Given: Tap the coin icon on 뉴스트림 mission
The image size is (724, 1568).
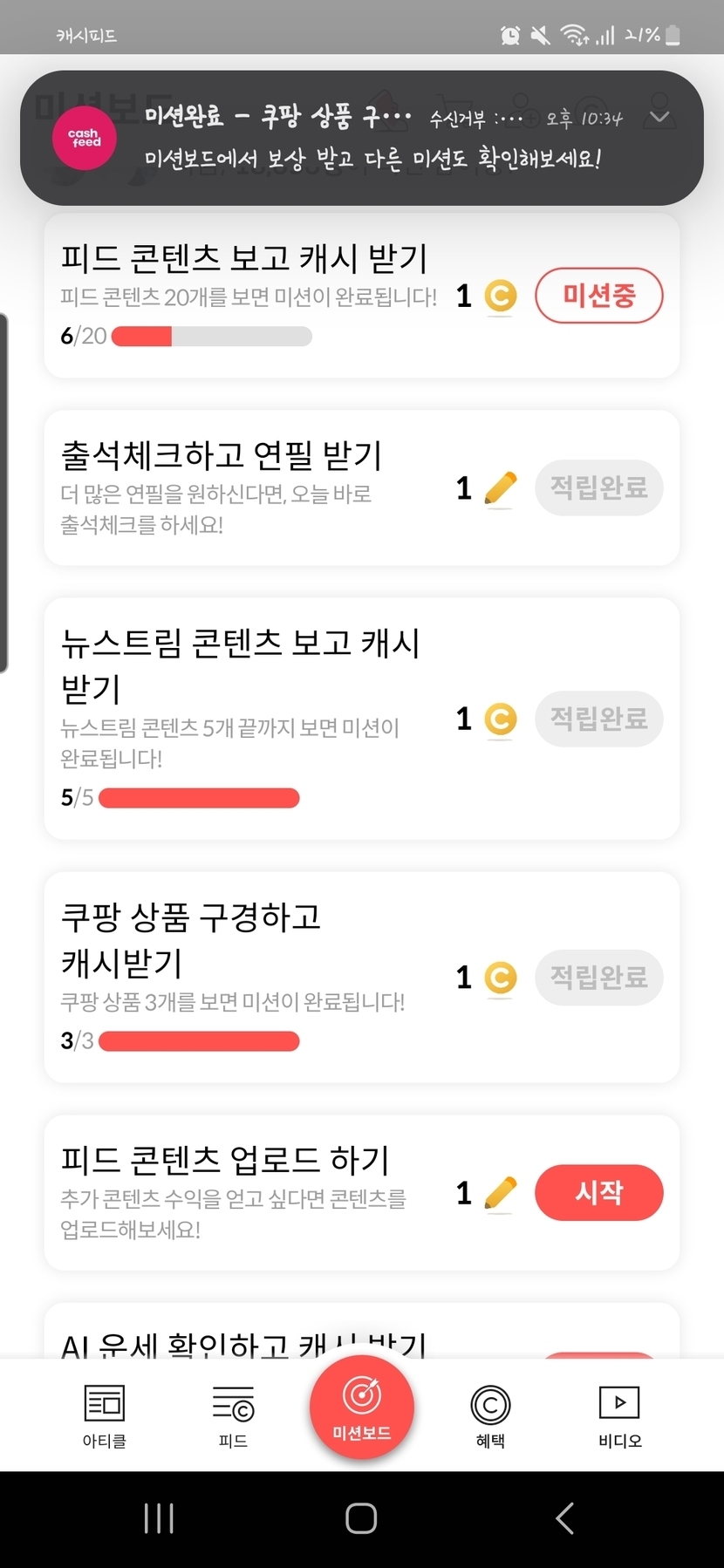Looking at the screenshot, I should [500, 719].
